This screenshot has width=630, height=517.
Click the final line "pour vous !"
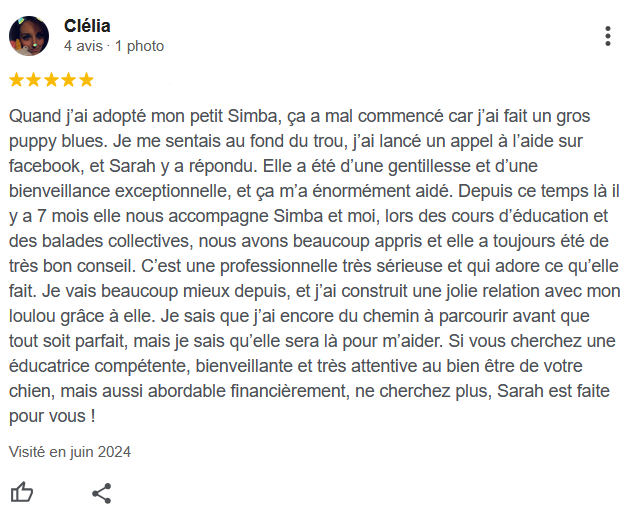[x=52, y=416]
